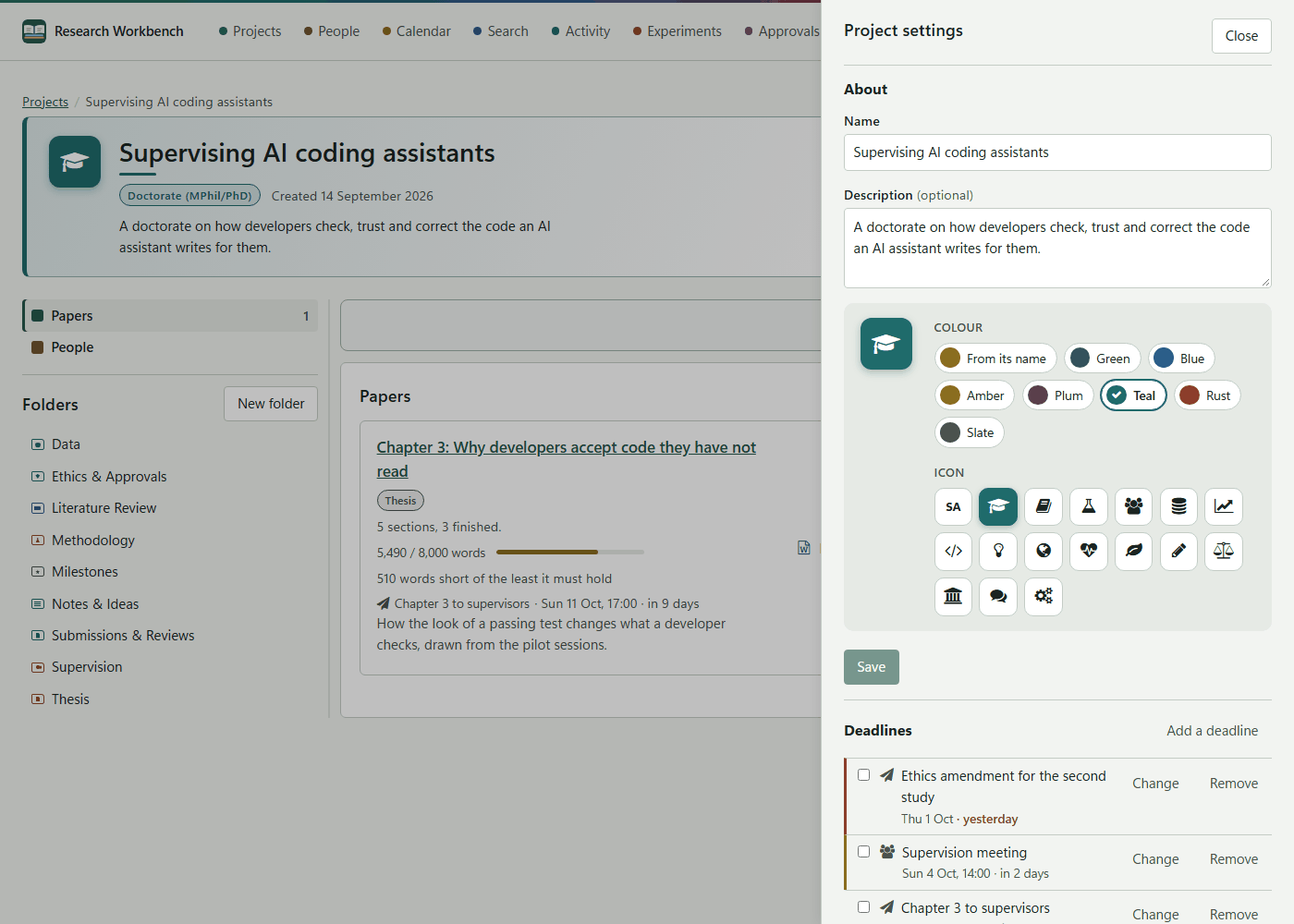Change the Supervision meeting deadline

click(x=1155, y=859)
